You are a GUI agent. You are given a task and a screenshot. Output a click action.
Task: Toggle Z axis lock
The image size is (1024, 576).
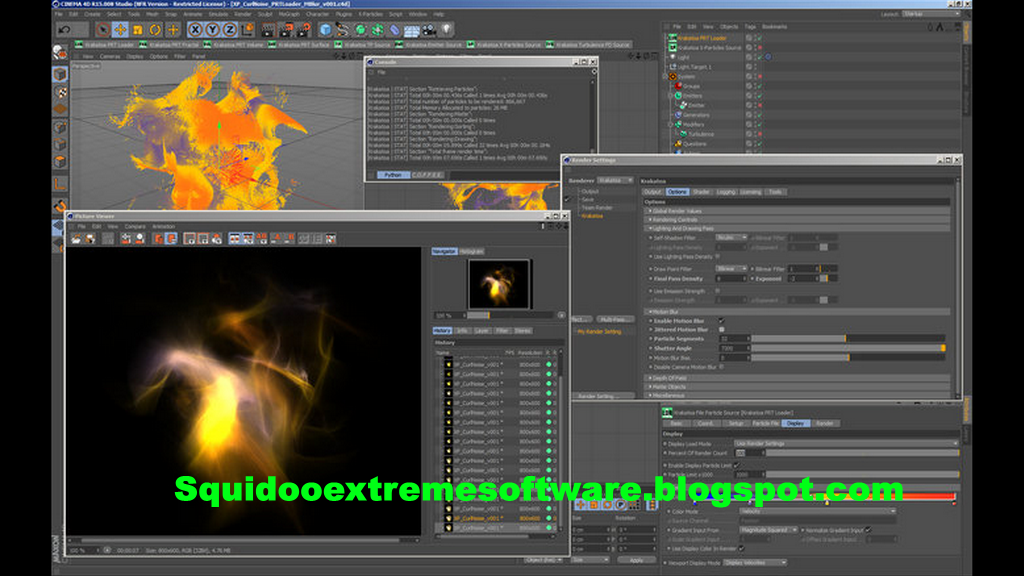tap(230, 29)
